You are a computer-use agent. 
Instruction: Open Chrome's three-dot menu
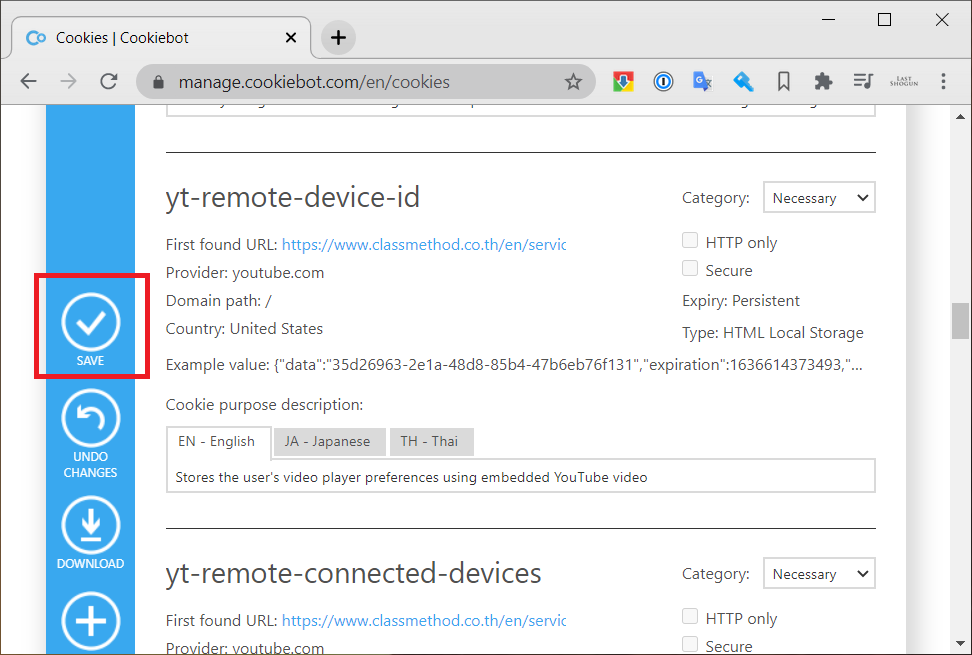[944, 81]
